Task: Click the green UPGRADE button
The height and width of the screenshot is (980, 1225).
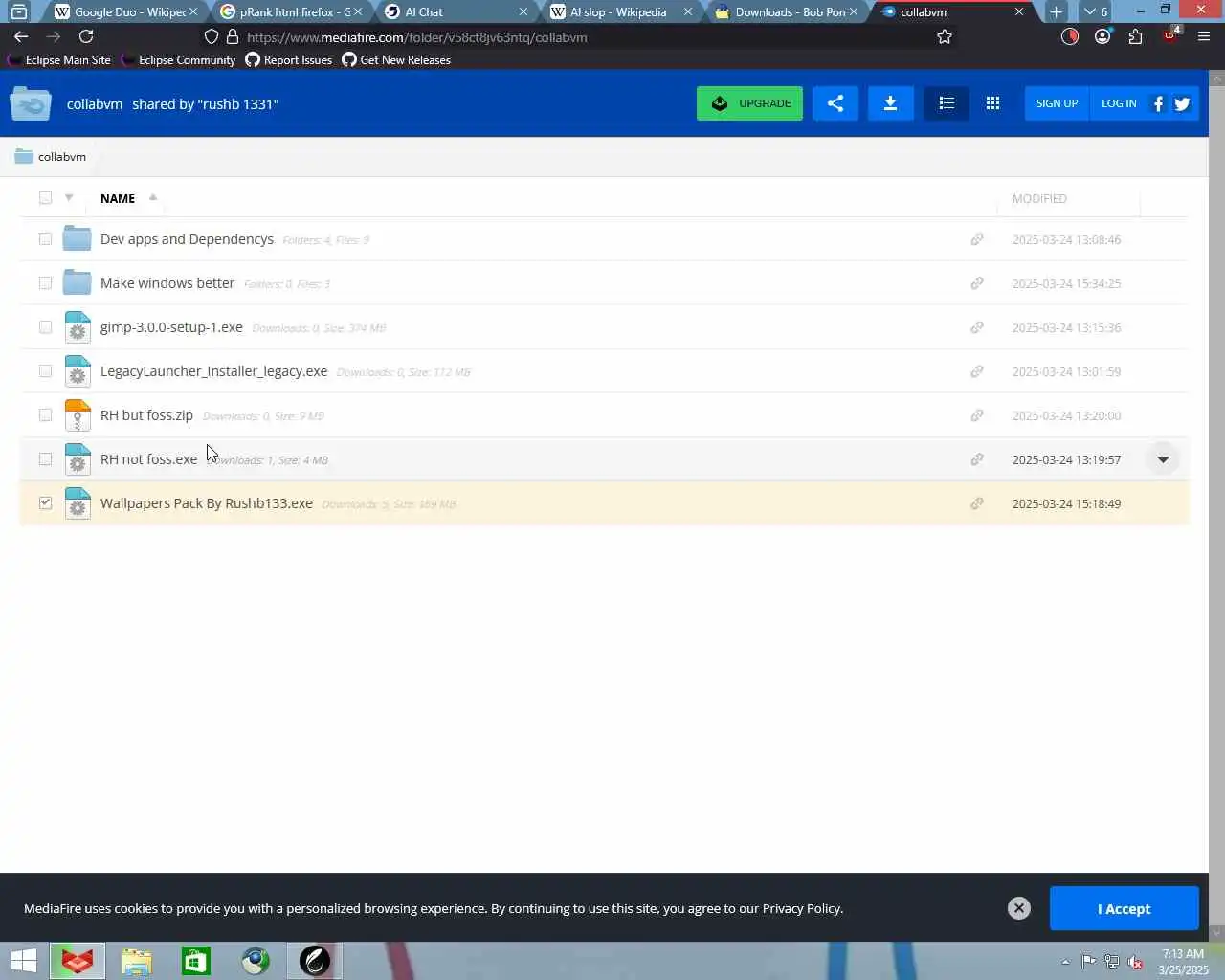Action: (x=749, y=103)
